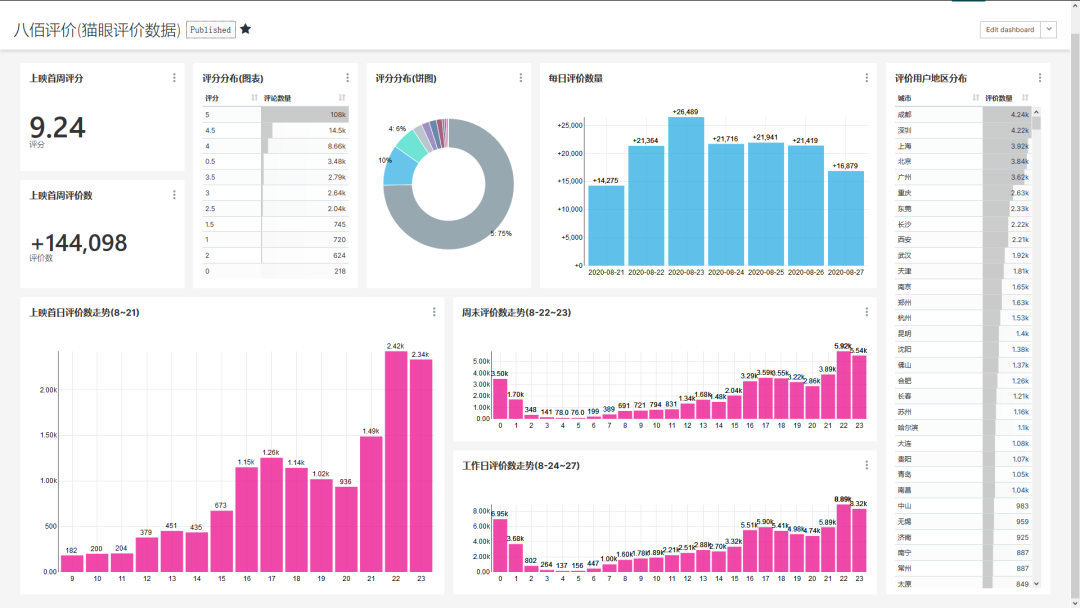The height and width of the screenshot is (608, 1080).
Task: Click the rating 4 row with 8.66k
Action: point(276,146)
